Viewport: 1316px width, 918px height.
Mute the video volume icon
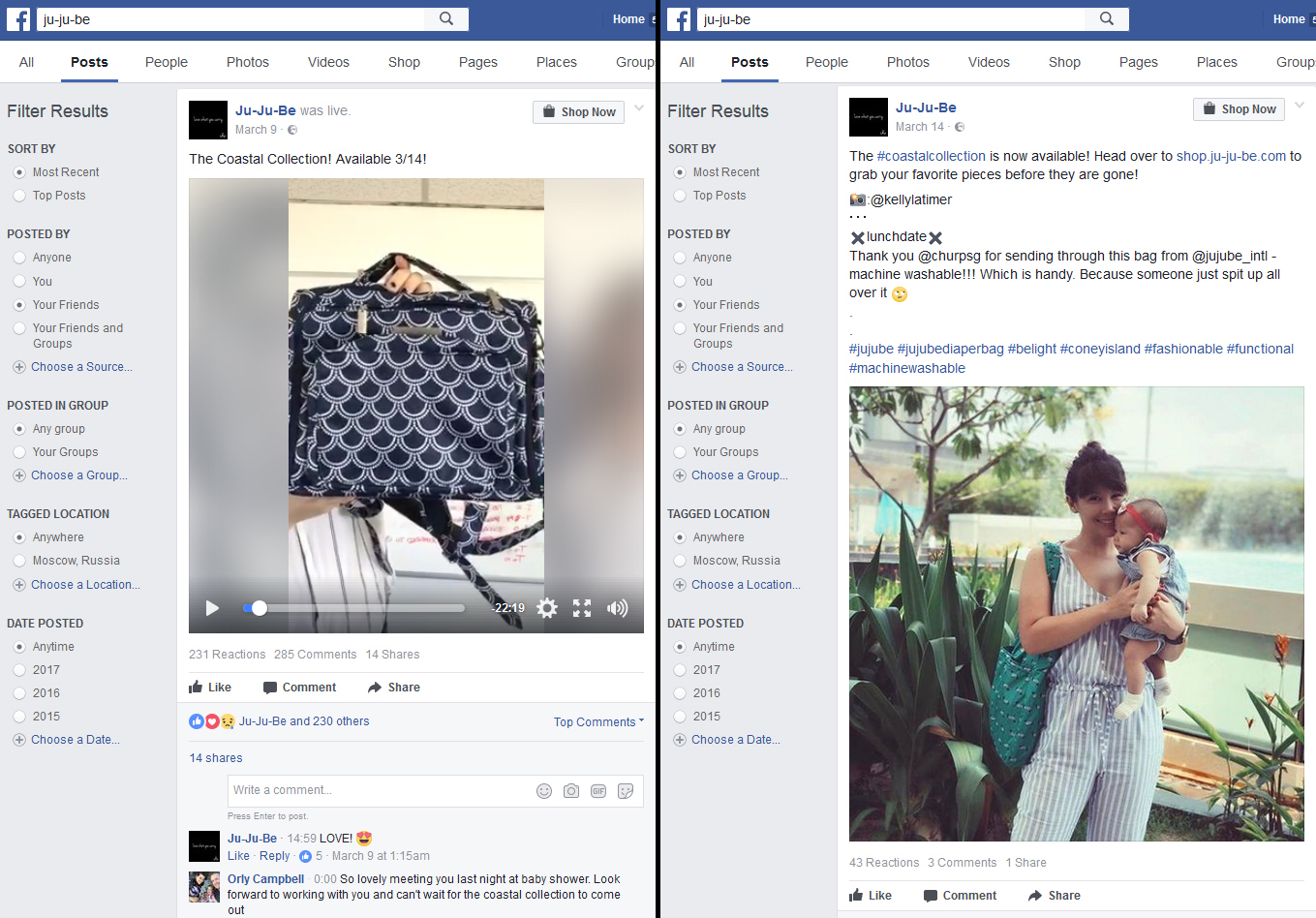coord(617,608)
